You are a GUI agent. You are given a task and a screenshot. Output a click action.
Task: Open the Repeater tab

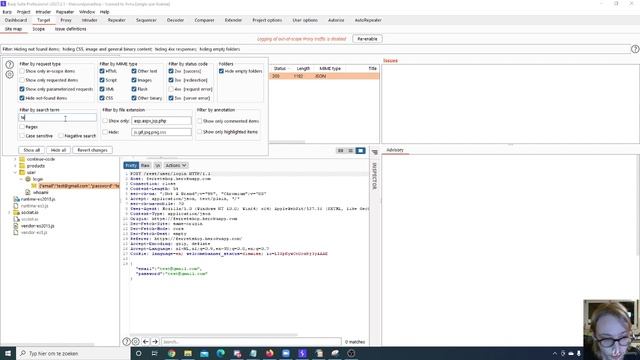coord(116,20)
